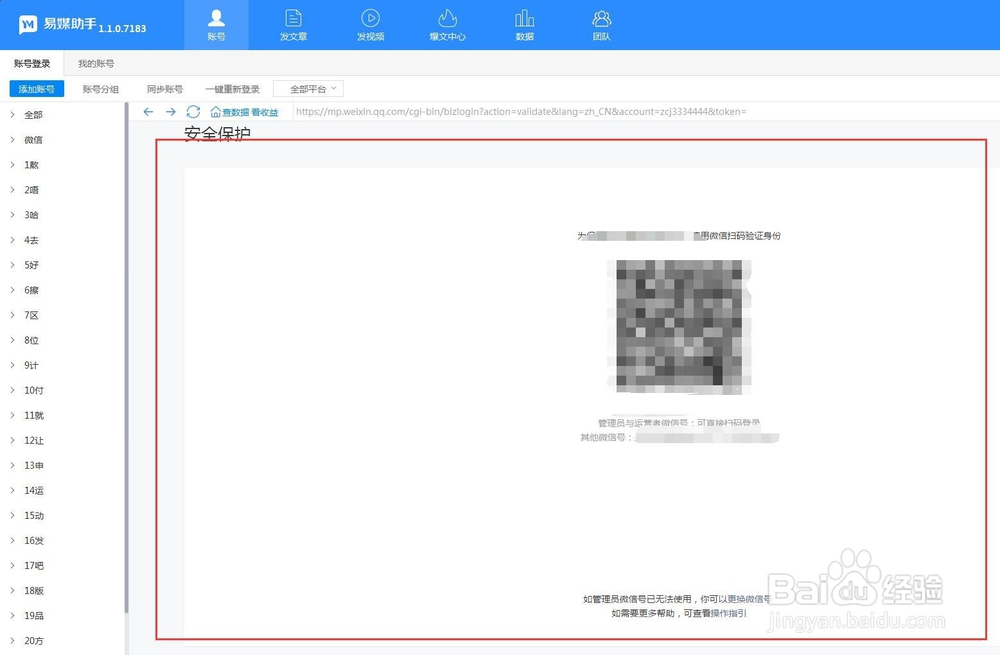Click the WeChat verification QR code

[679, 327]
